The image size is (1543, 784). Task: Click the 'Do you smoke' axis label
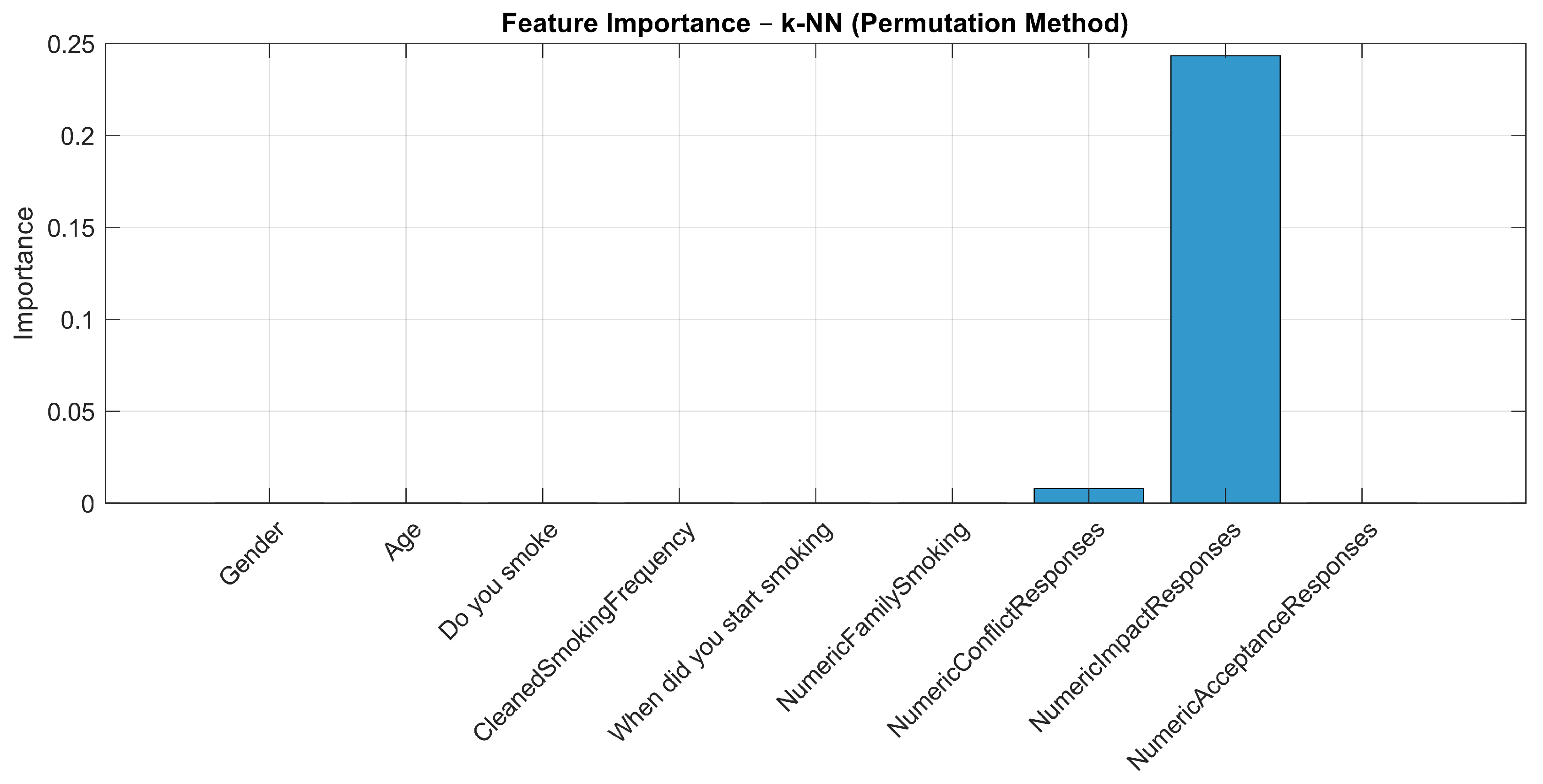click(498, 581)
